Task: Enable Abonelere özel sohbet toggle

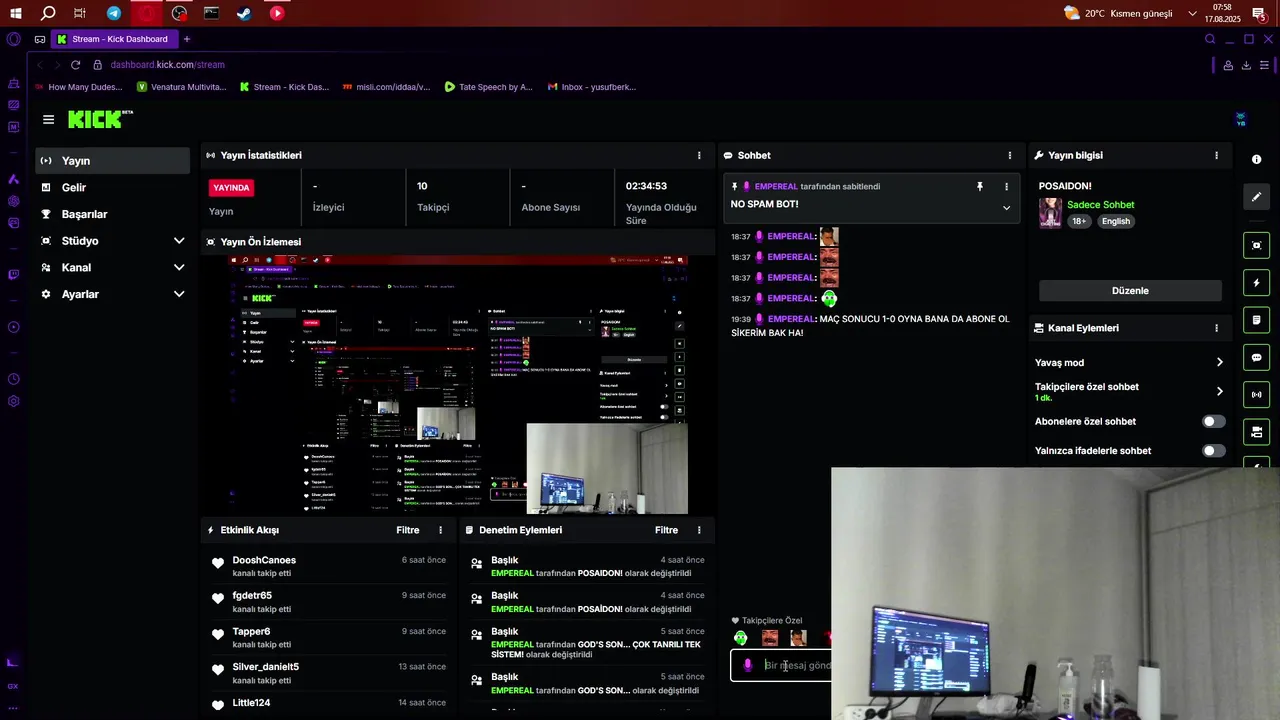Action: point(1213,421)
